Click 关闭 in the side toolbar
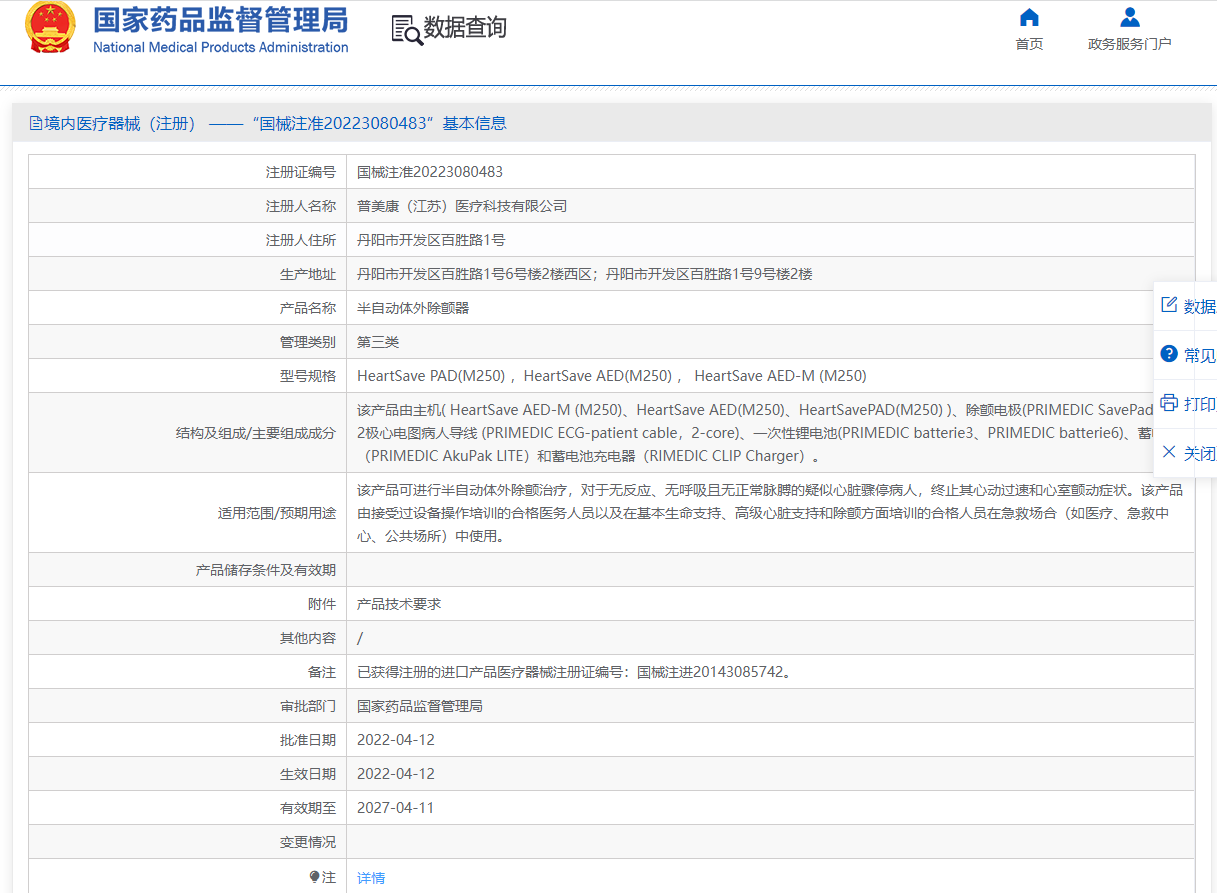Viewport: 1217px width, 893px height. 1200,453
